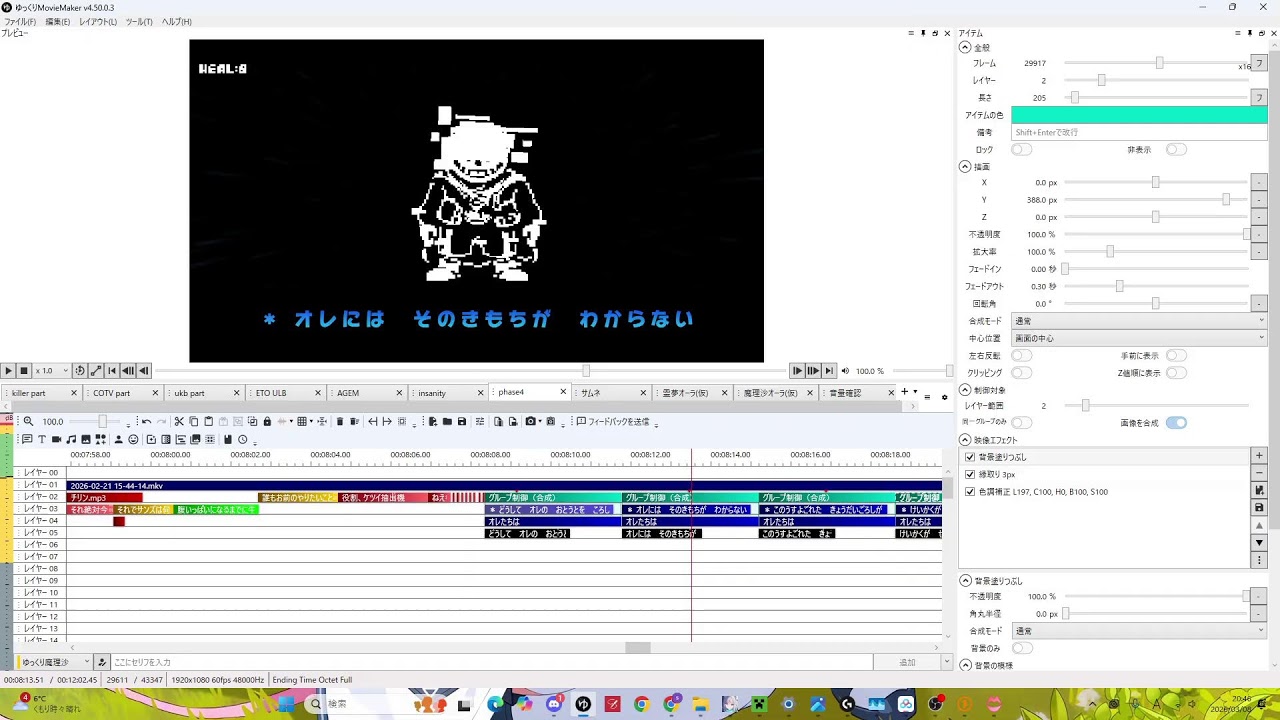Image resolution: width=1280 pixels, height=720 pixels.
Task: Click the clock icon in timeline toolbar
Action: coord(243,439)
